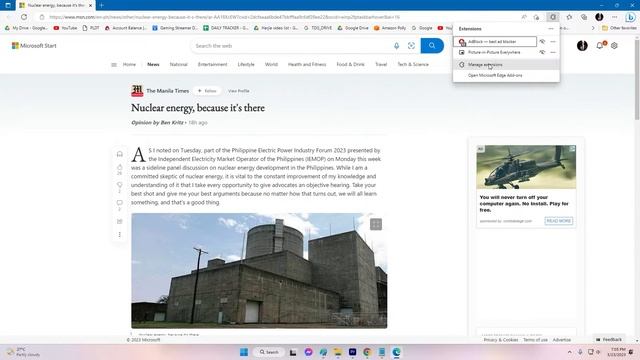
Task: Click the nuclear plant article photo
Action: coord(259,270)
